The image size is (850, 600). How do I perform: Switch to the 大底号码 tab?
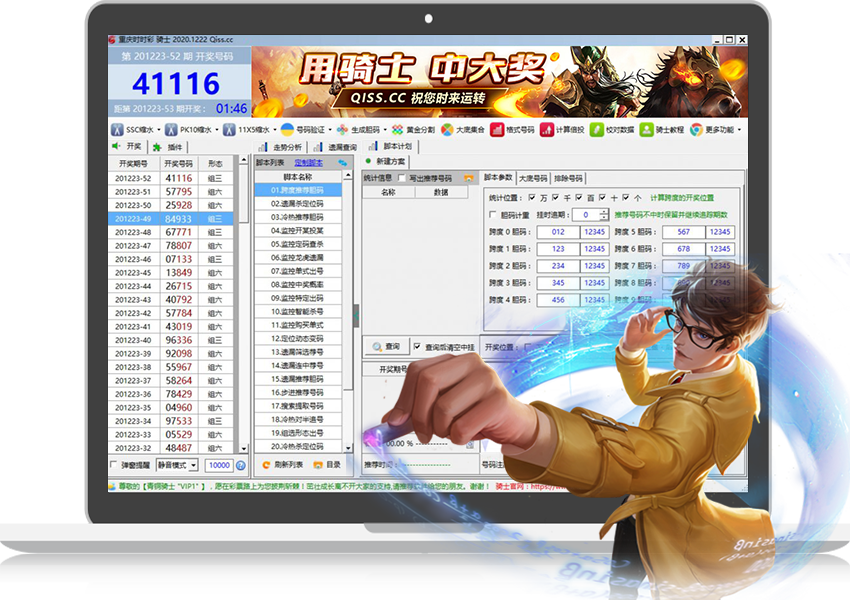(x=533, y=178)
